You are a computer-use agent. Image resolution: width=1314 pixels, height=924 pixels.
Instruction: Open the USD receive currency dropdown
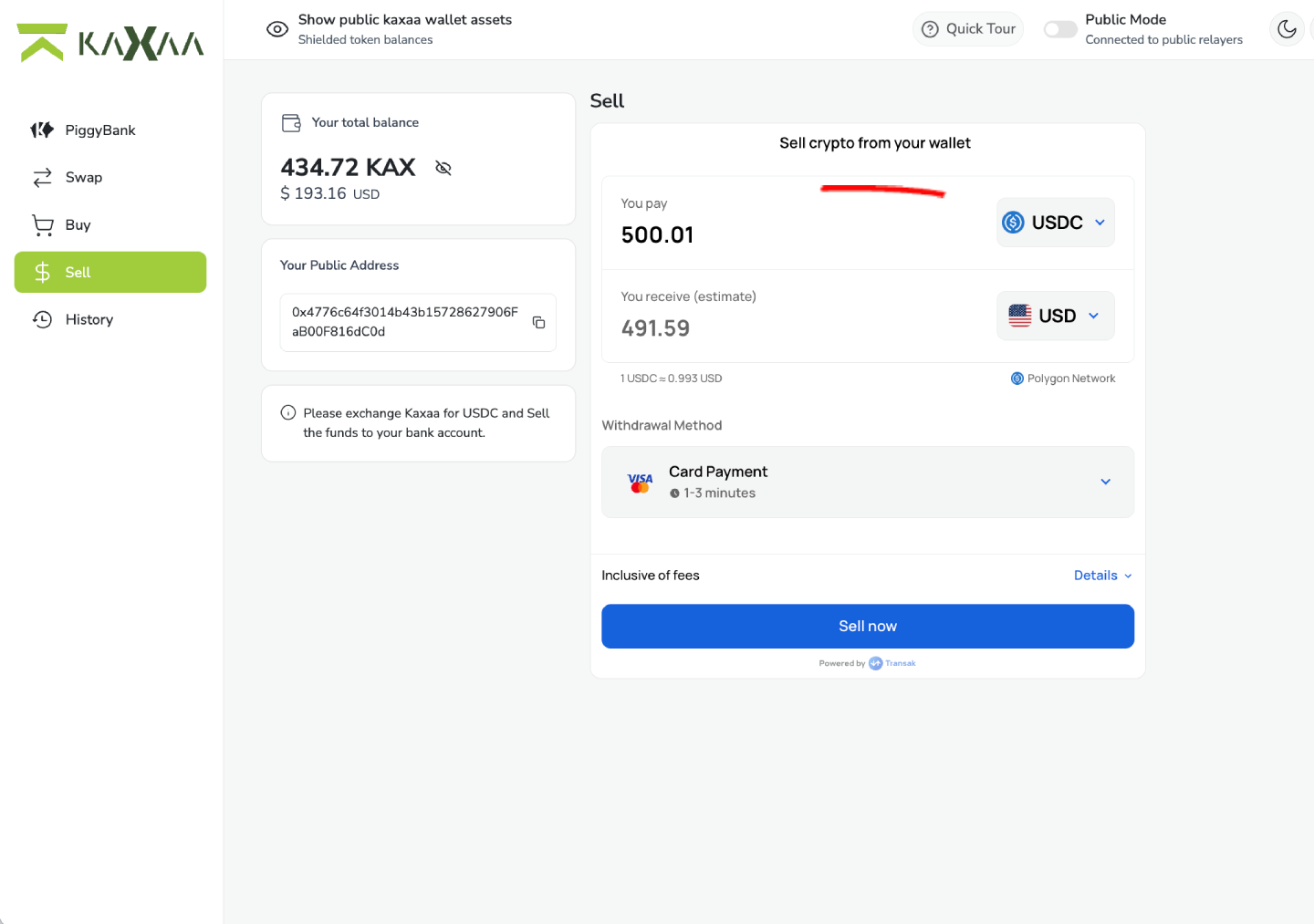pyautogui.click(x=1055, y=316)
